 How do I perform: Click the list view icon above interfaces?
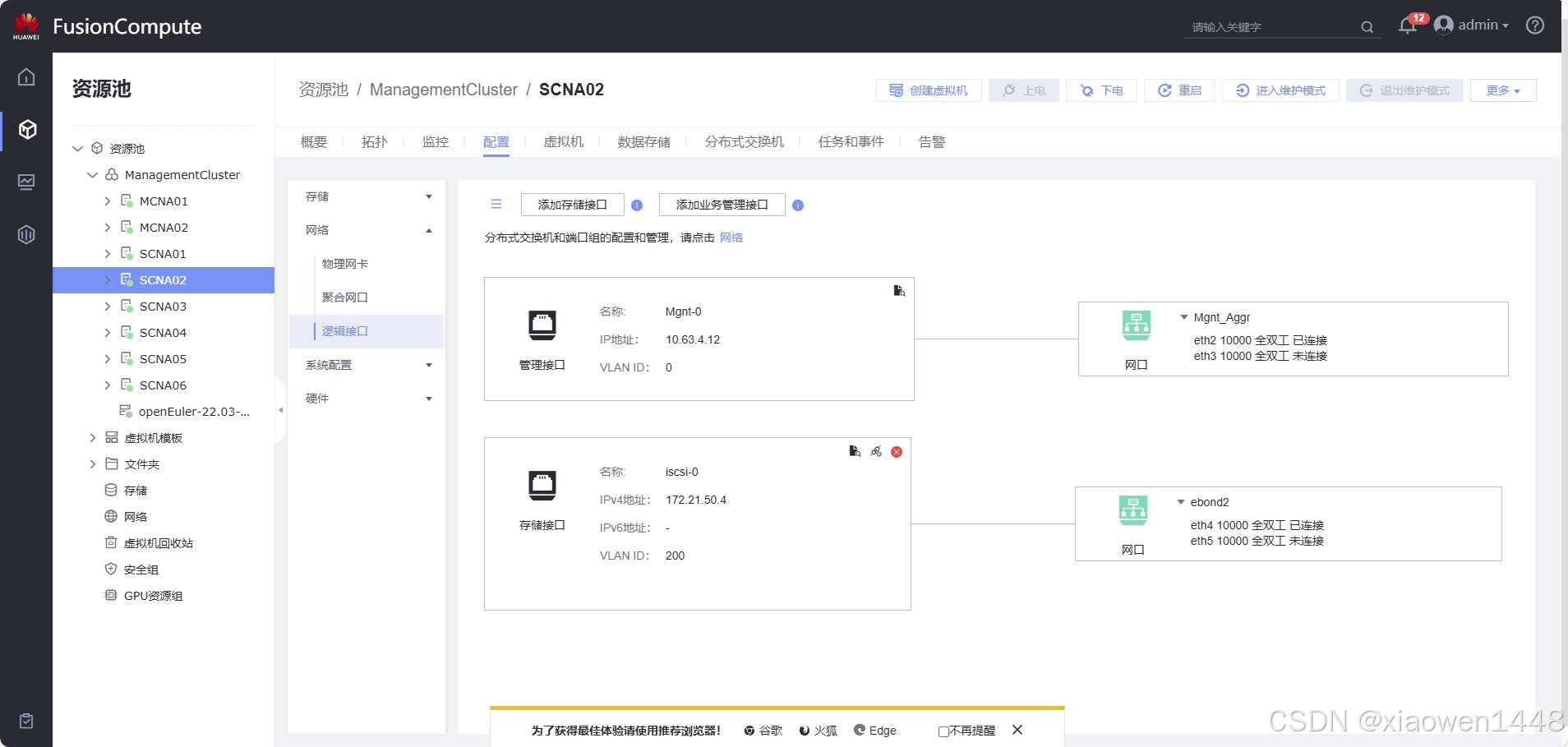click(x=496, y=205)
